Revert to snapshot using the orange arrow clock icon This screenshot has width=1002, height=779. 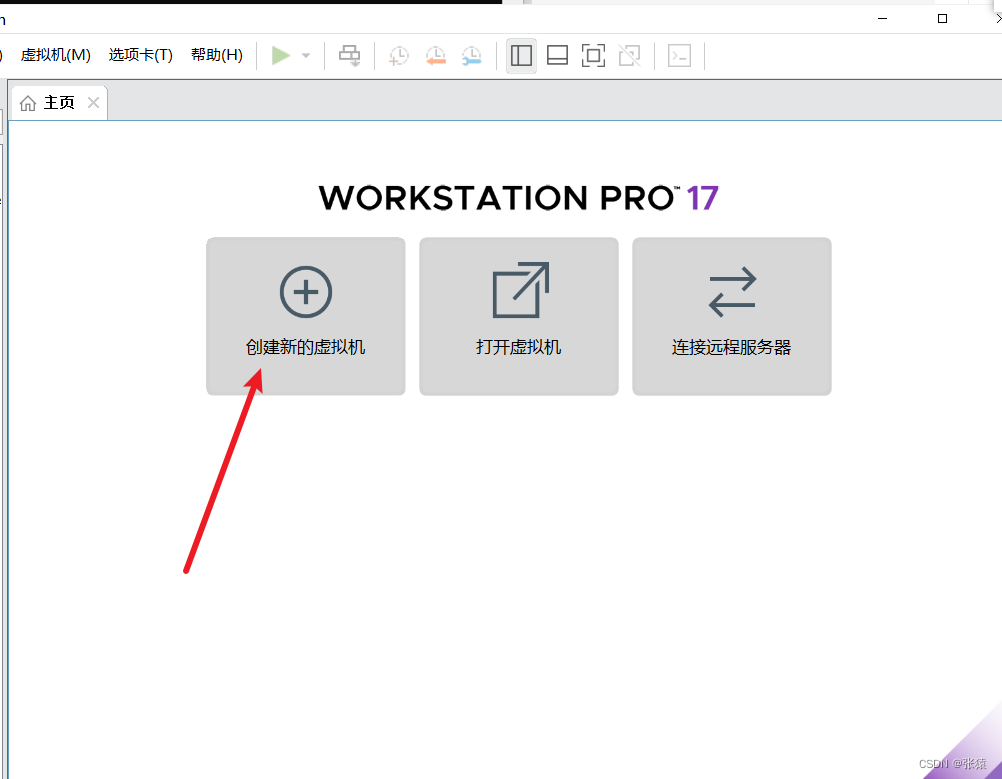click(435, 56)
